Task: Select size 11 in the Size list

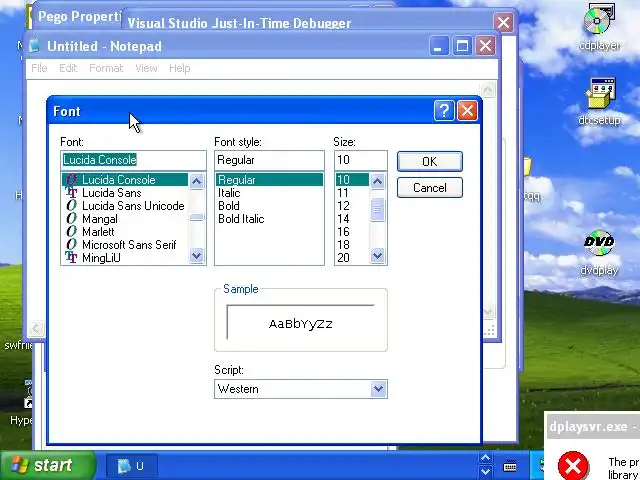Action: pos(352,193)
